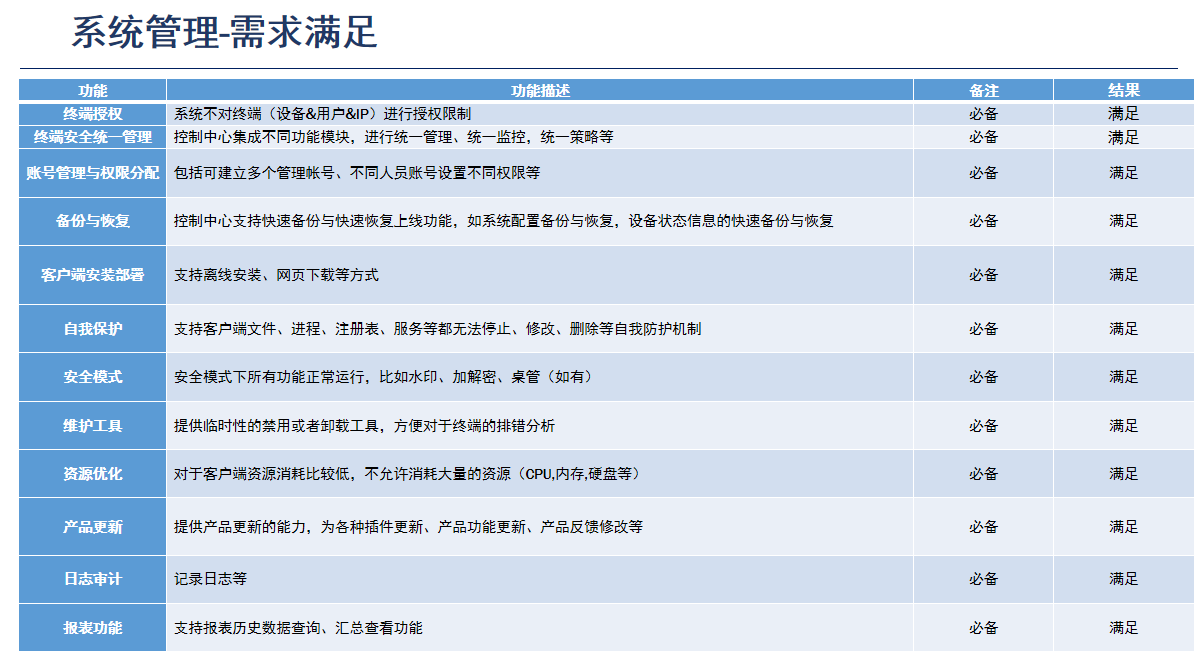Image resolution: width=1199 pixels, height=653 pixels.
Task: Select the description 支持离线安装、网页下载等方式
Action: [x=276, y=275]
